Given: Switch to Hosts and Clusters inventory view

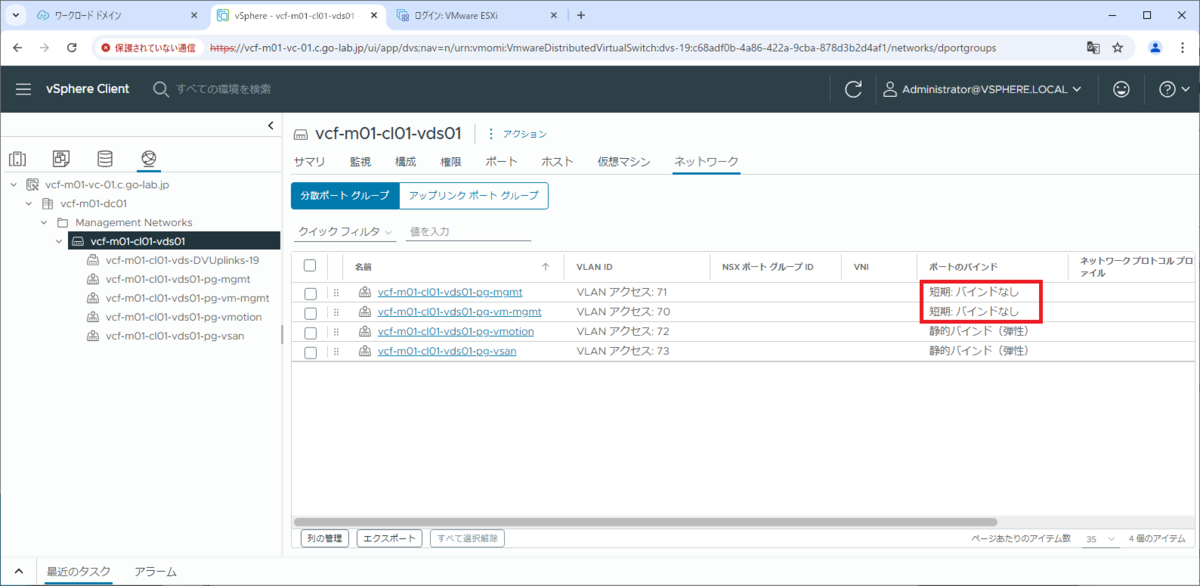Looking at the screenshot, I should (x=17, y=158).
